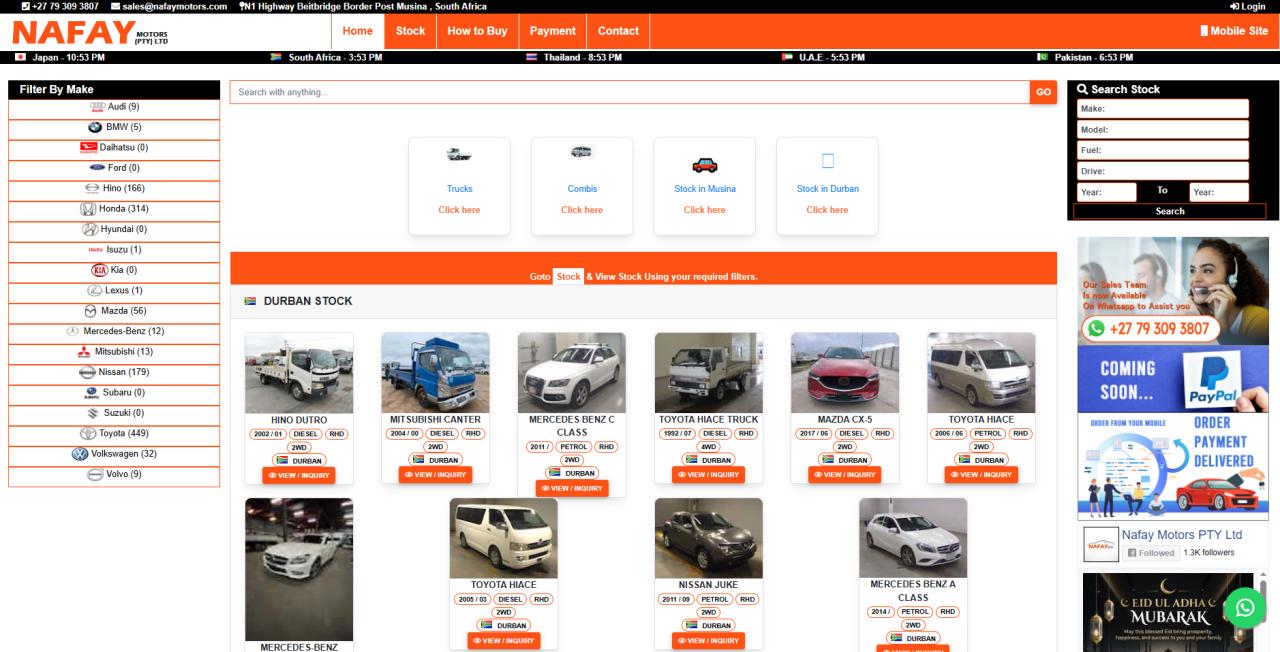Filter by the Kia logo
1280x652 pixels.
tap(99, 270)
